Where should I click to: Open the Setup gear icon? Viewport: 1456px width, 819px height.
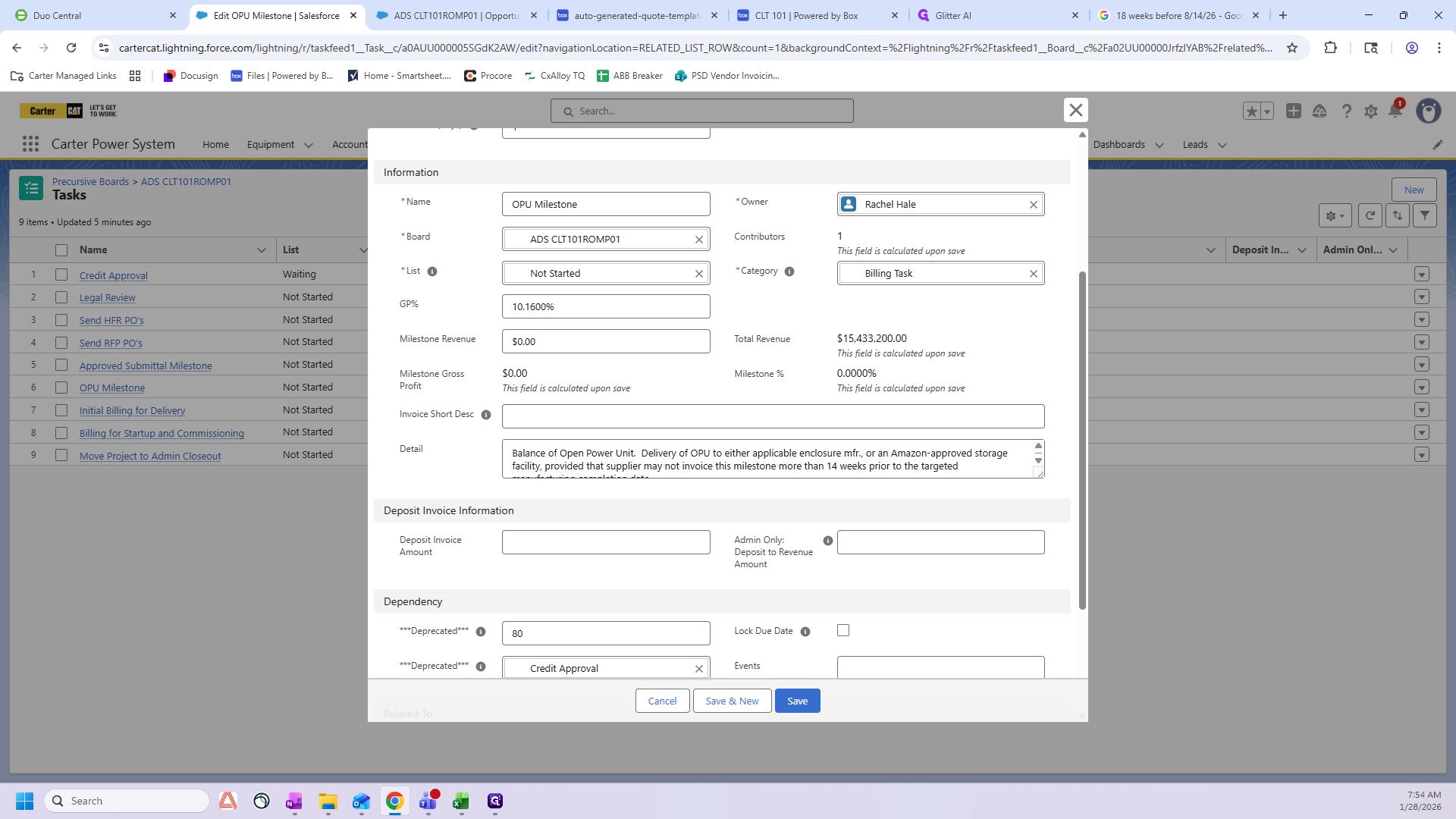tap(1370, 111)
